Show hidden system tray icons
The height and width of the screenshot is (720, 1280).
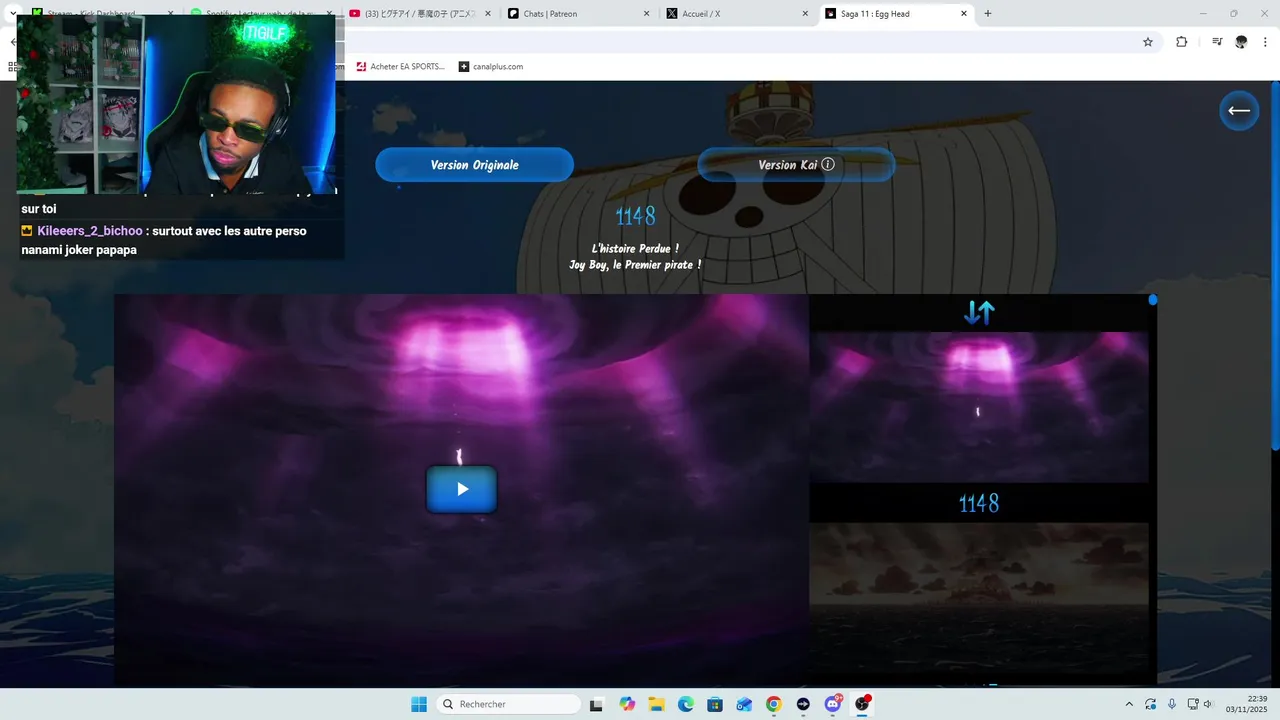coord(1130,704)
